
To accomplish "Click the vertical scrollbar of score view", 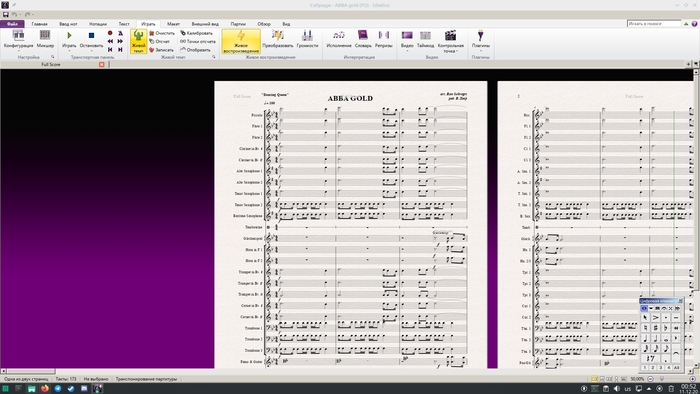I will point(696,219).
